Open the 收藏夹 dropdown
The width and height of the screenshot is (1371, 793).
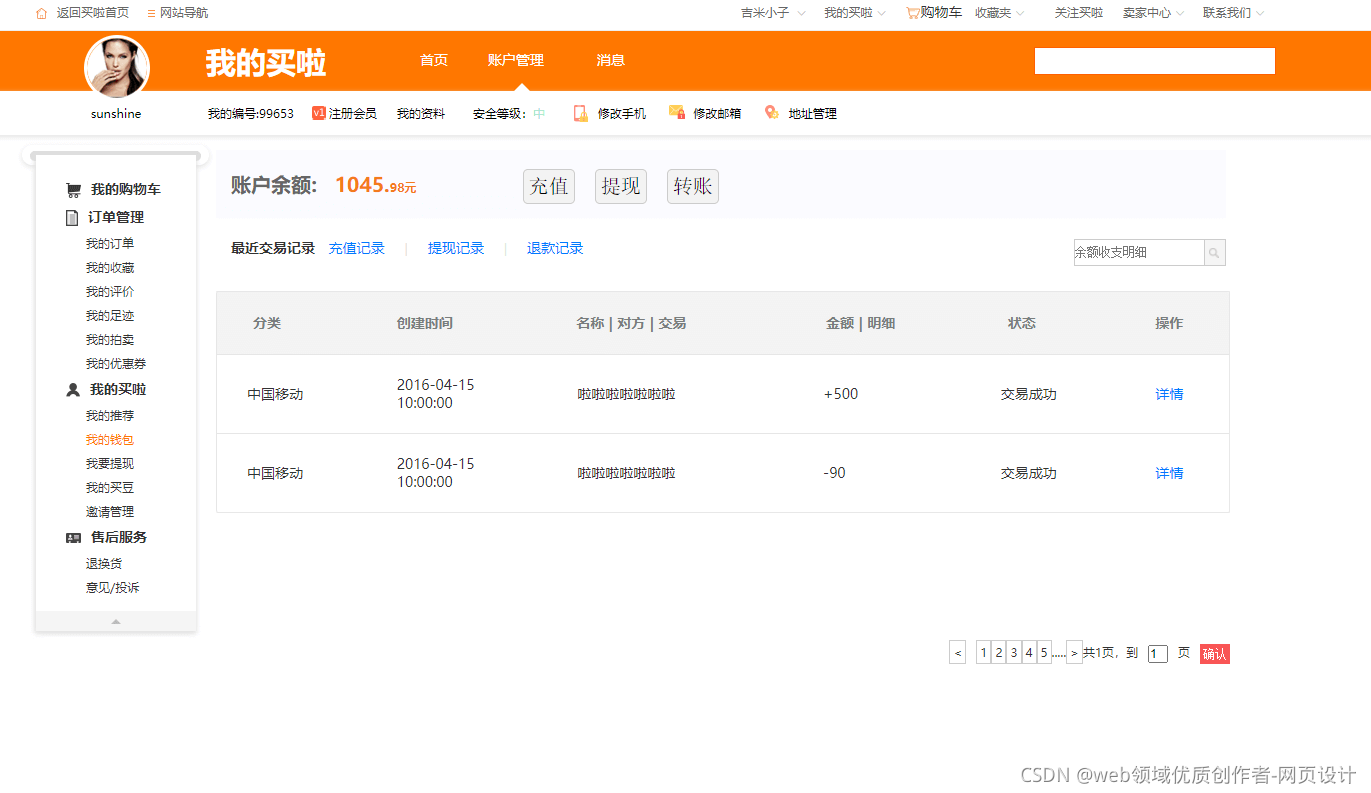pyautogui.click(x=999, y=13)
